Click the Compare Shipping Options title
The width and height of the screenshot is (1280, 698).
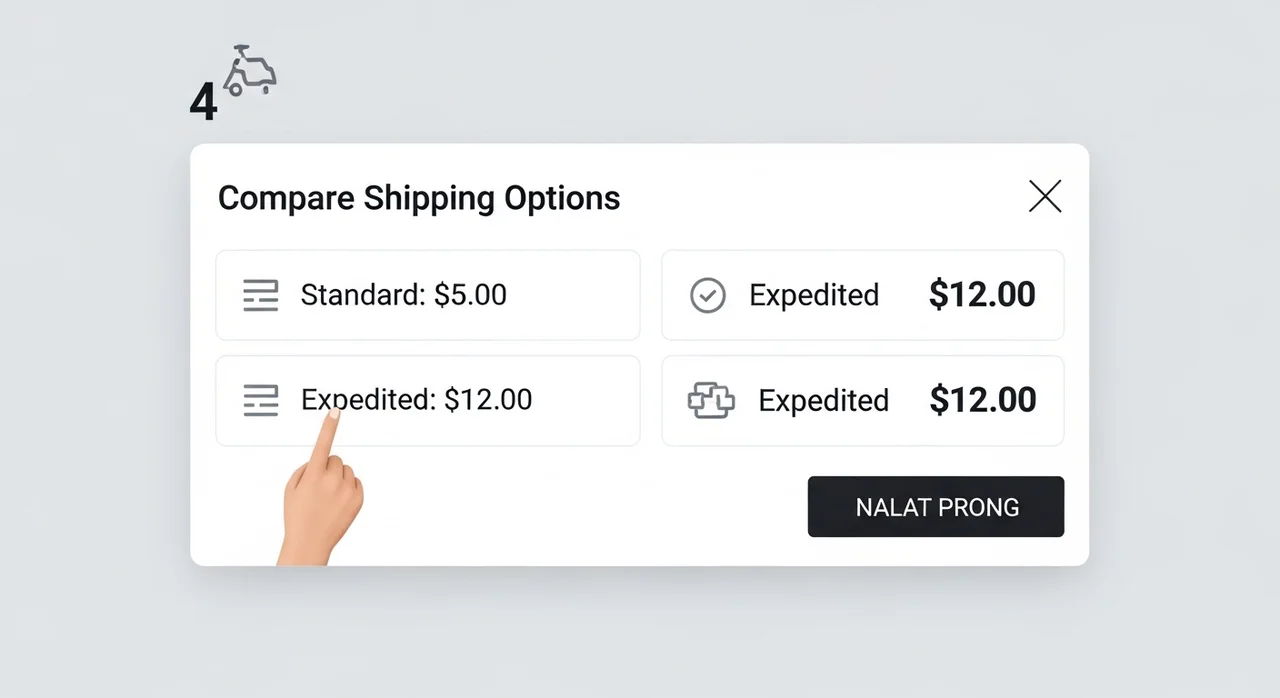419,198
